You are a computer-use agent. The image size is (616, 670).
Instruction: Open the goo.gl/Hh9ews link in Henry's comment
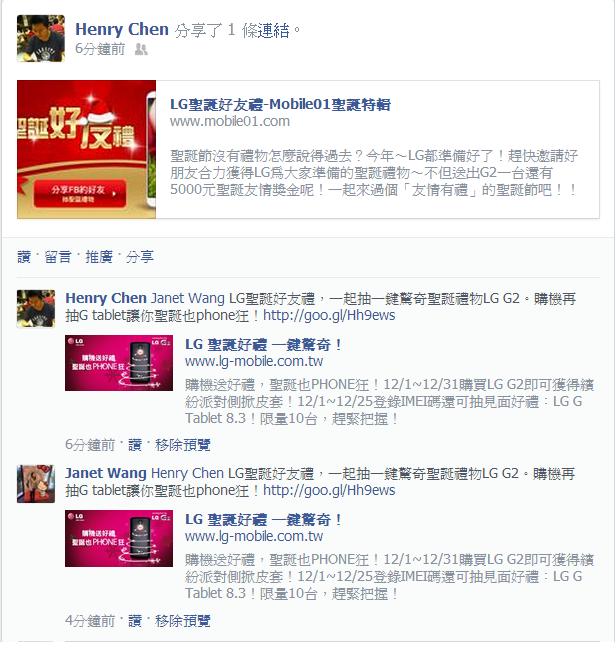pyautogui.click(x=329, y=315)
